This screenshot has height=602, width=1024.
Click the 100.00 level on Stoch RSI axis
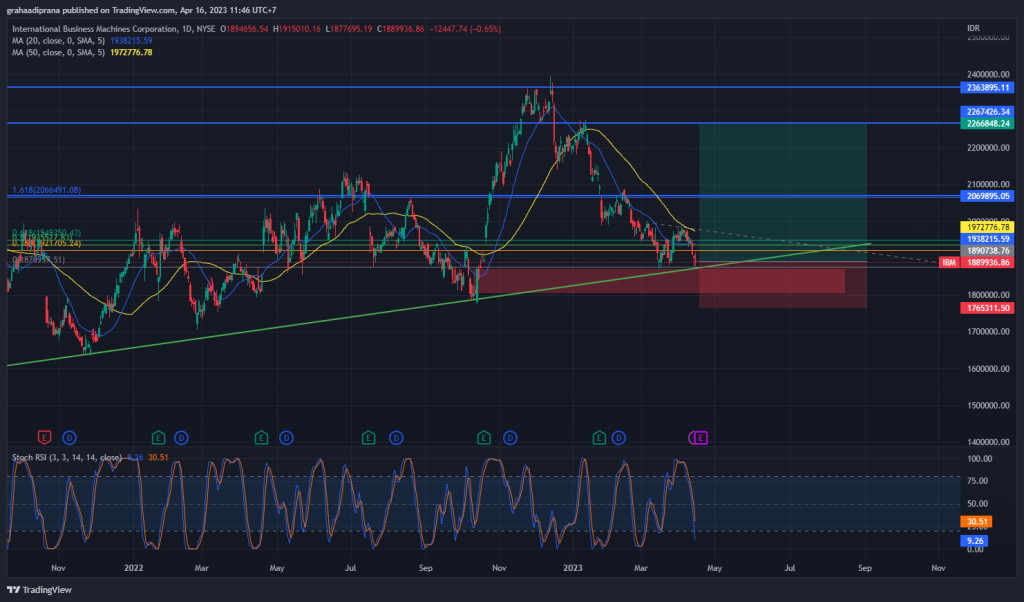coord(980,458)
